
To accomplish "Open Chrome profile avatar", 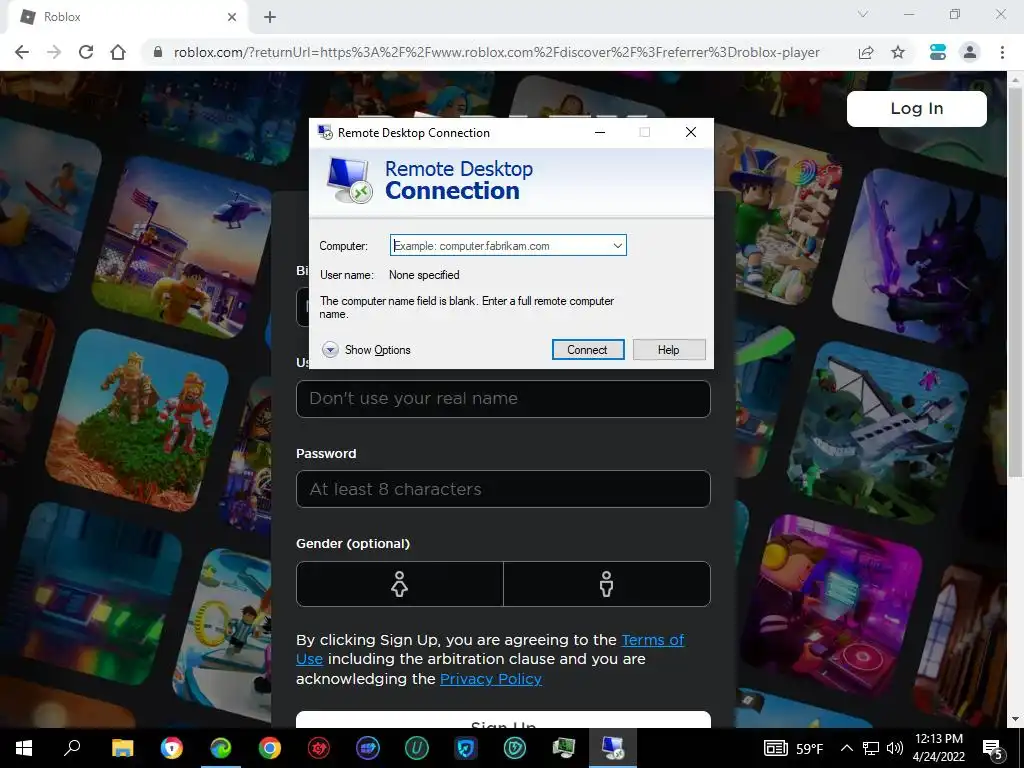I will click(x=970, y=52).
